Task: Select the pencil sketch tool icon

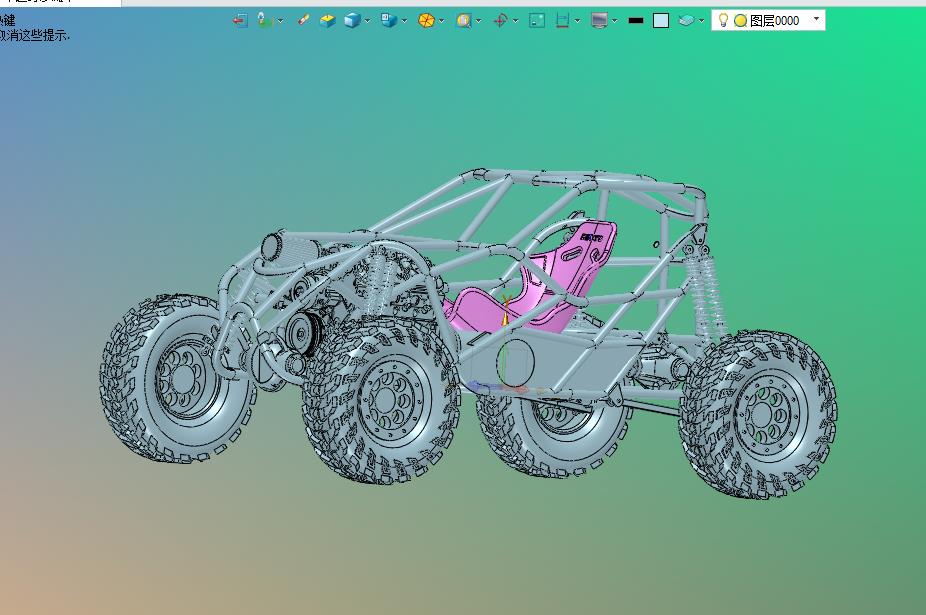Action: [x=303, y=20]
